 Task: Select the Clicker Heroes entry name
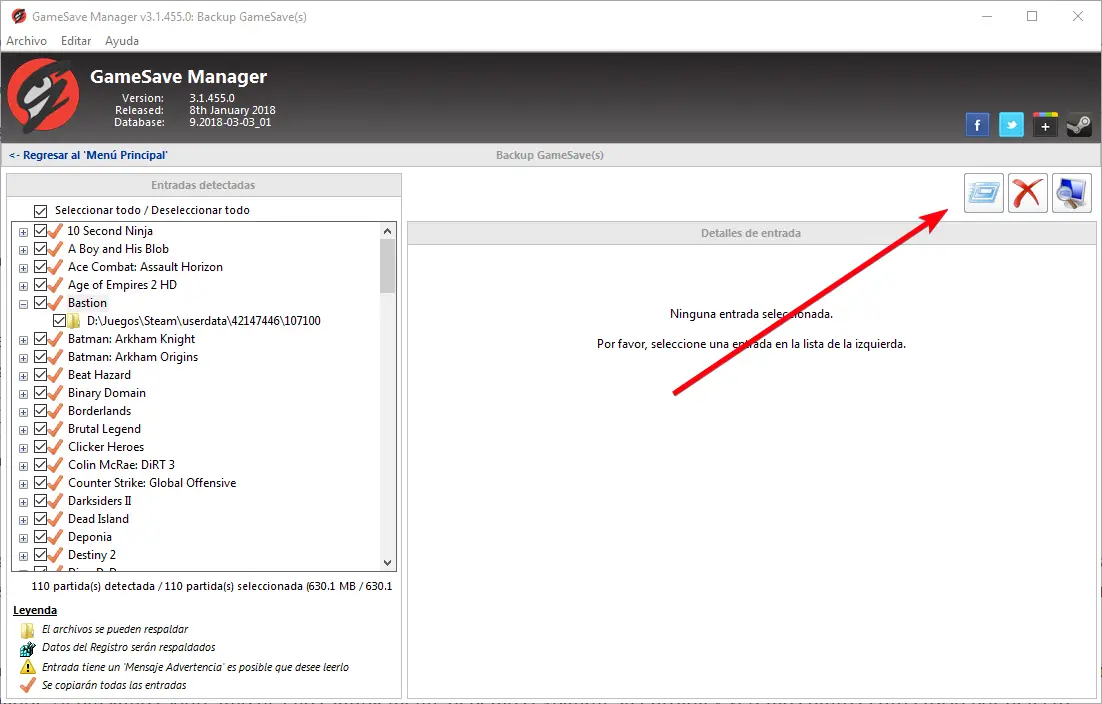pyautogui.click(x=105, y=447)
